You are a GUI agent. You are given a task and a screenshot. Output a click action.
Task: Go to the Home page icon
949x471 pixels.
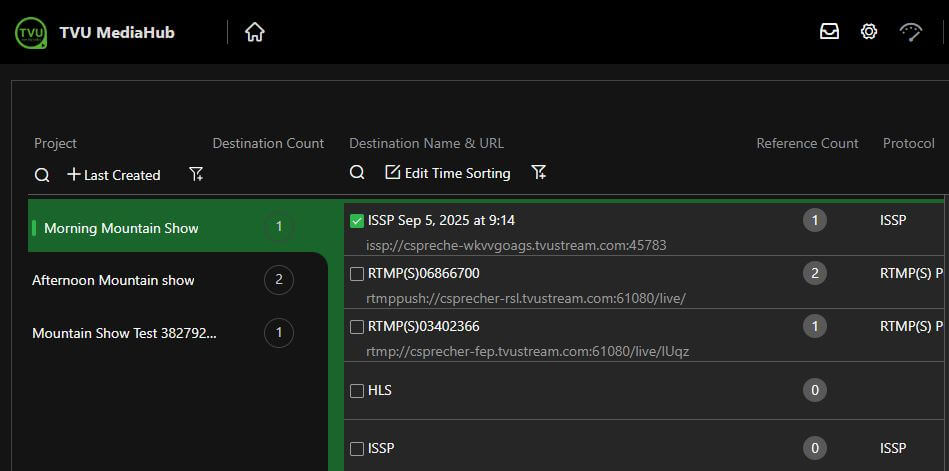point(255,32)
